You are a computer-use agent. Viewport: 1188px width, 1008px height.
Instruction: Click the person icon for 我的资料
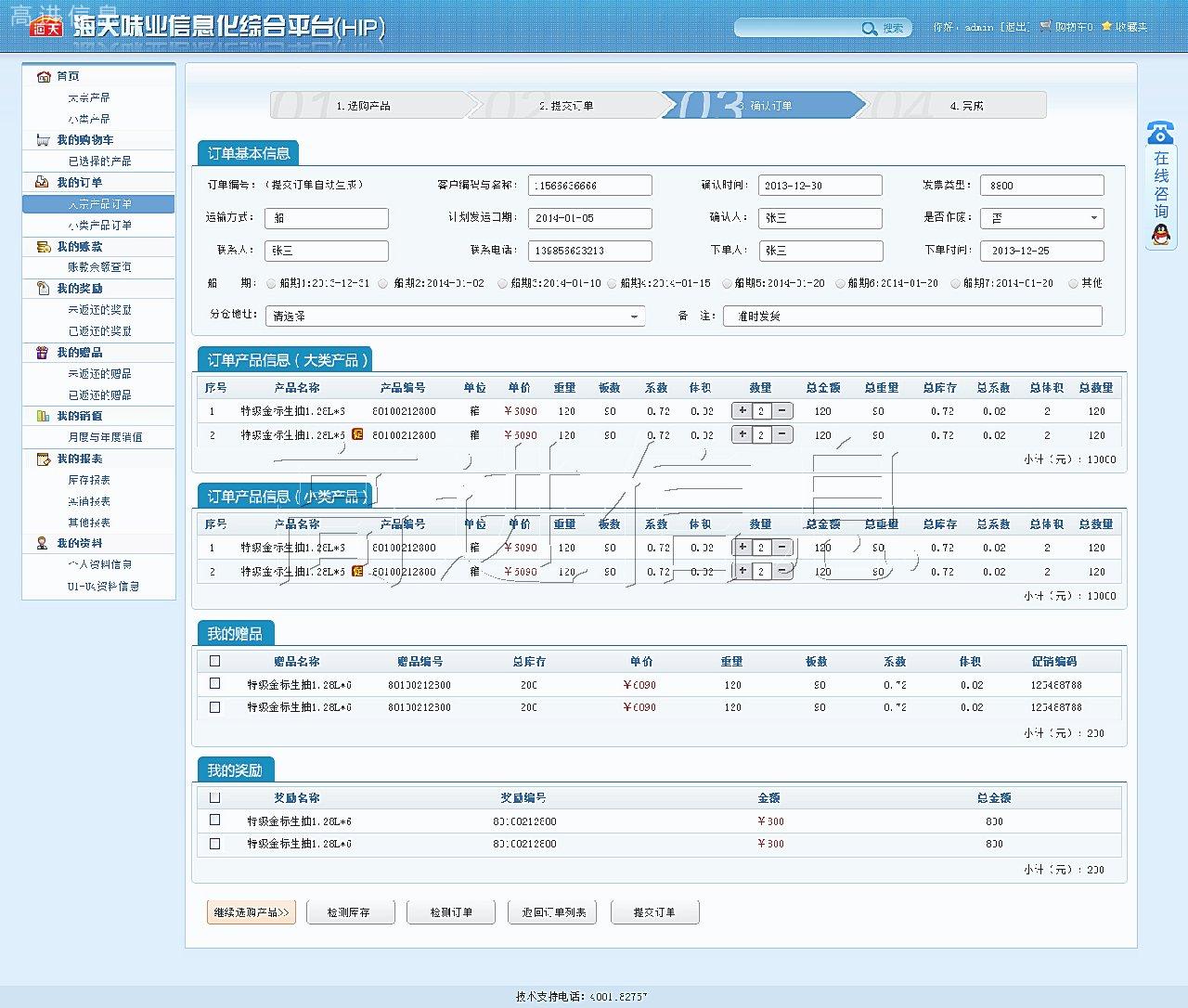click(43, 543)
